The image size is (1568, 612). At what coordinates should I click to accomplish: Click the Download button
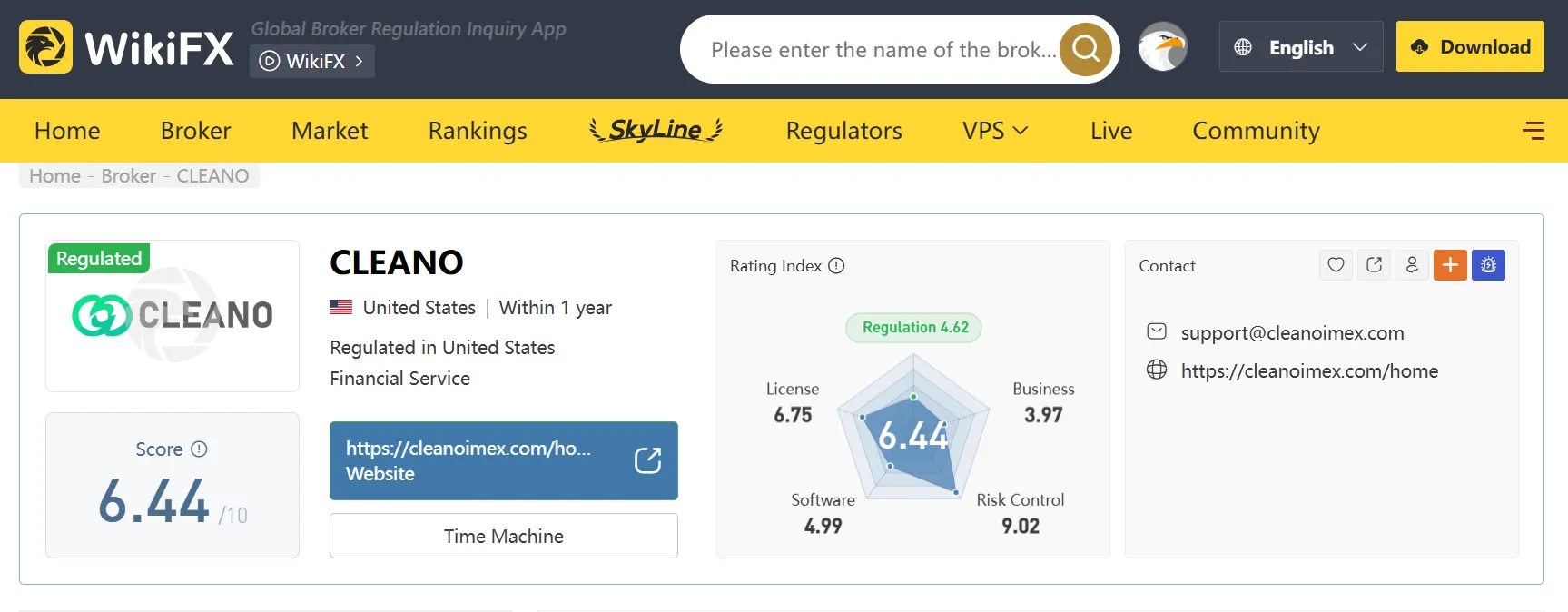(x=1470, y=46)
